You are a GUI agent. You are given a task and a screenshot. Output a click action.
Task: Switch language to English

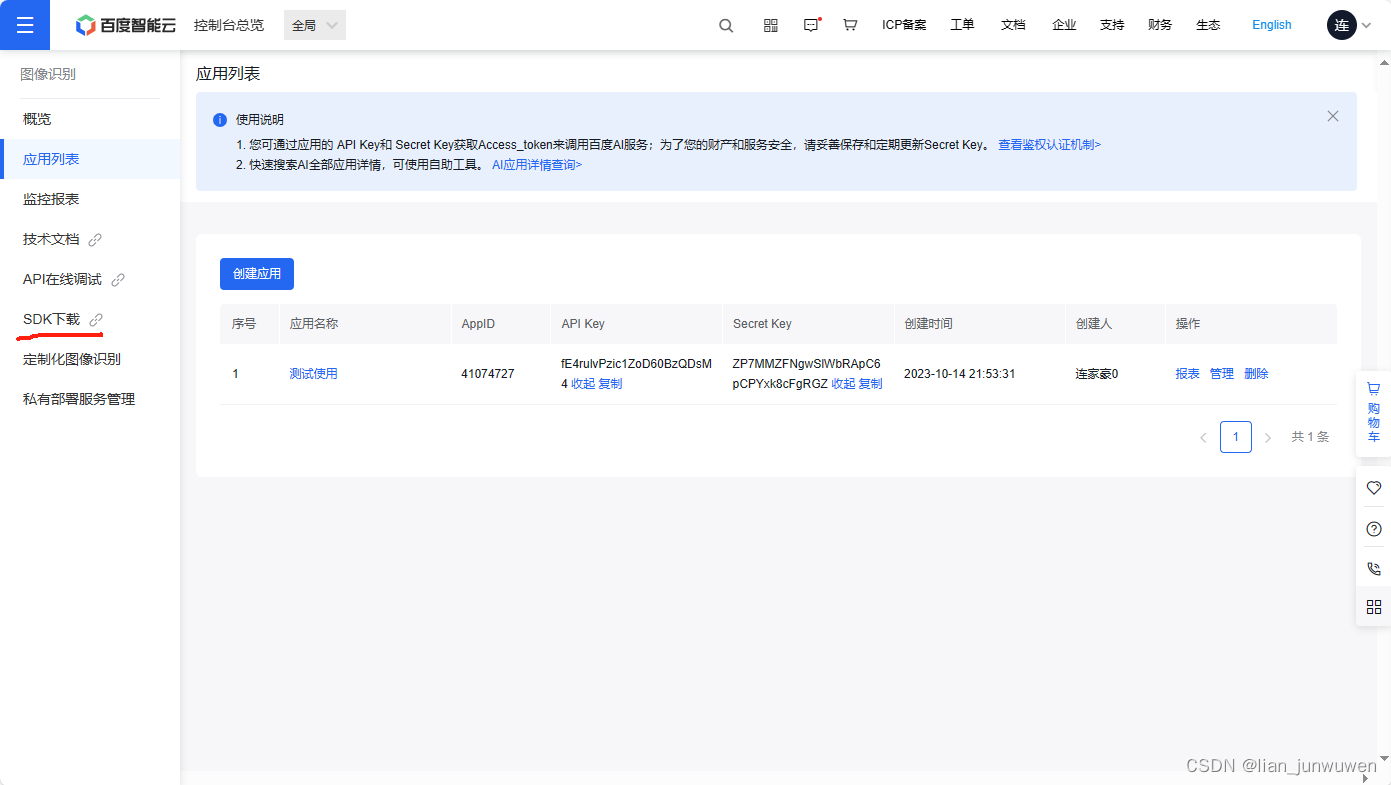click(x=1272, y=25)
